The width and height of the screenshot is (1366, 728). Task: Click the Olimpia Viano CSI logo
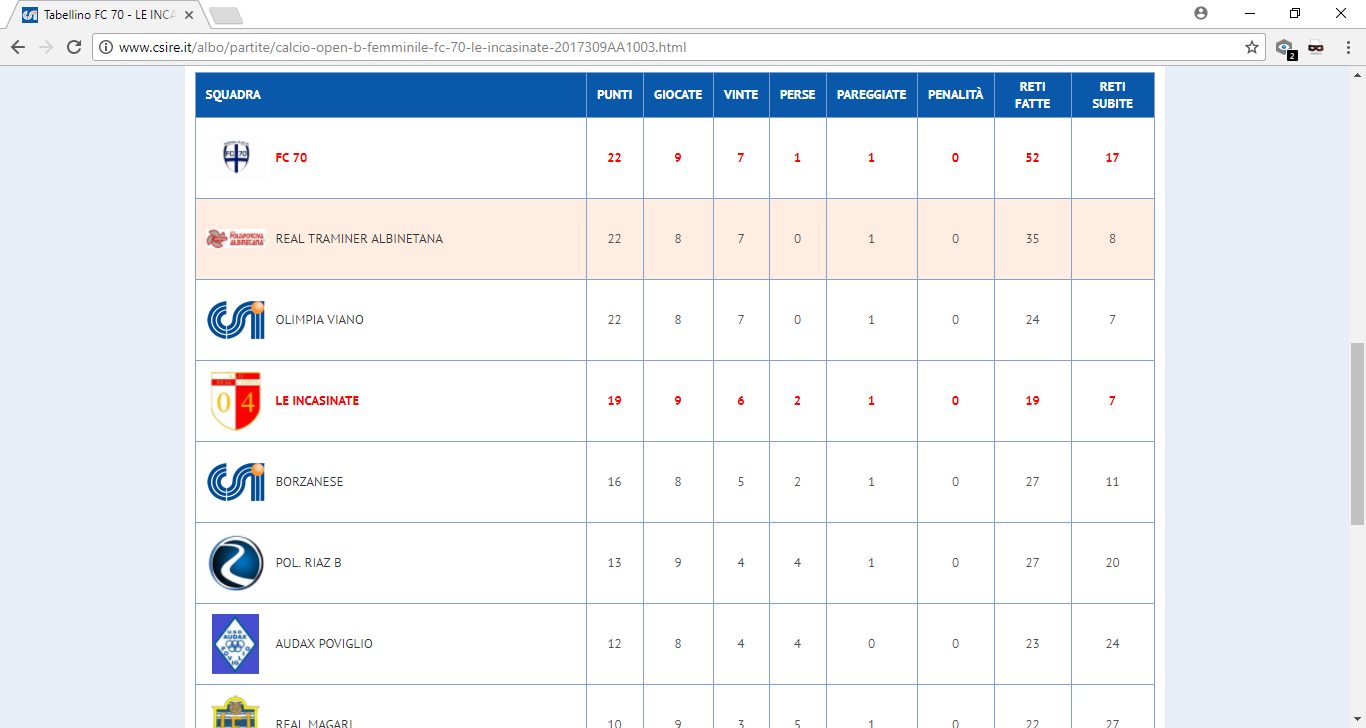pyautogui.click(x=235, y=320)
